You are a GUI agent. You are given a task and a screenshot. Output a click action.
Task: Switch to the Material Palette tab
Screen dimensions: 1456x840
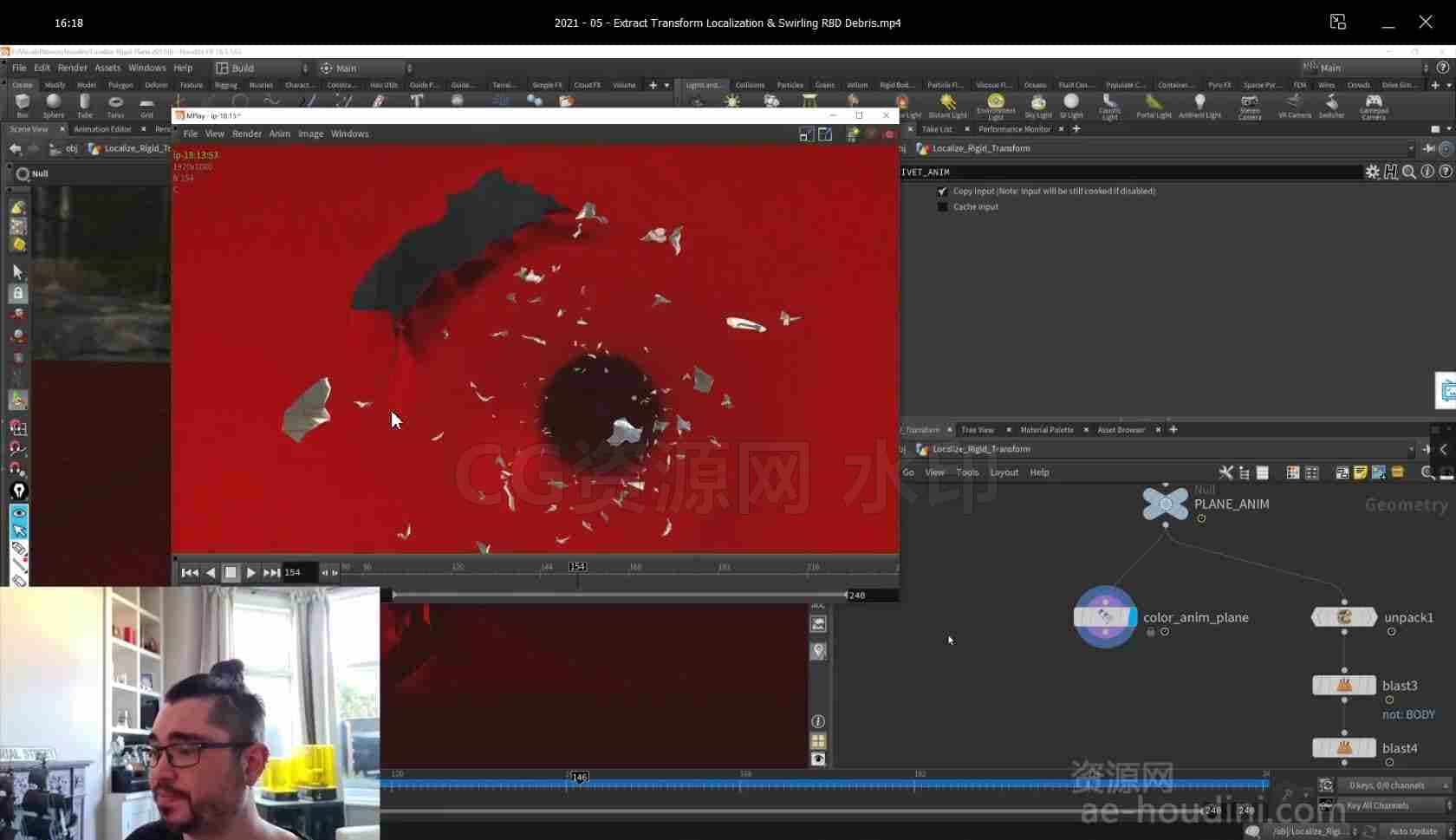coord(1046,430)
